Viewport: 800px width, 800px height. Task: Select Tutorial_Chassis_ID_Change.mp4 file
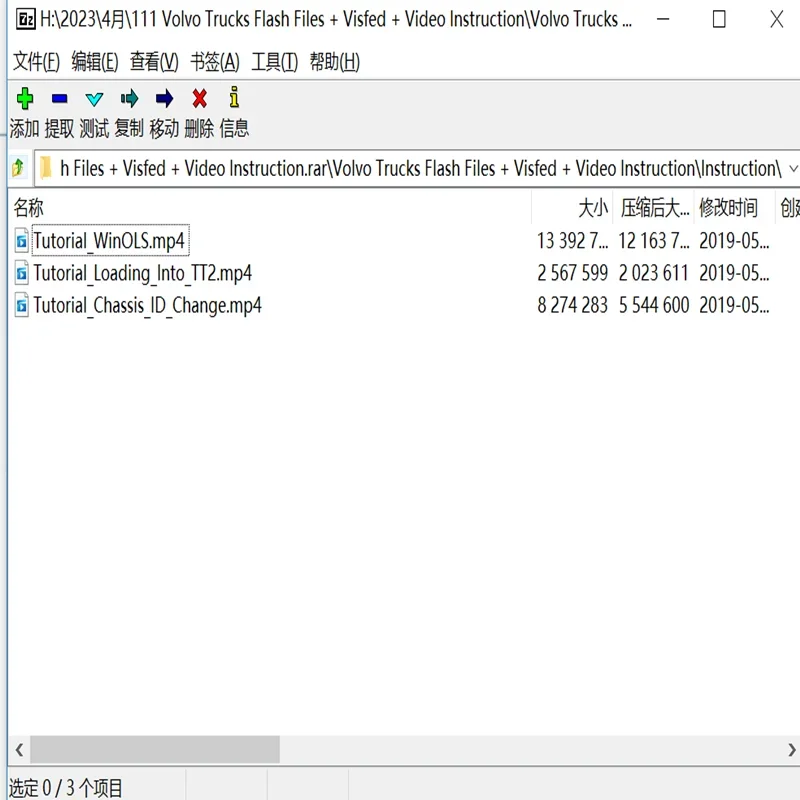(147, 306)
